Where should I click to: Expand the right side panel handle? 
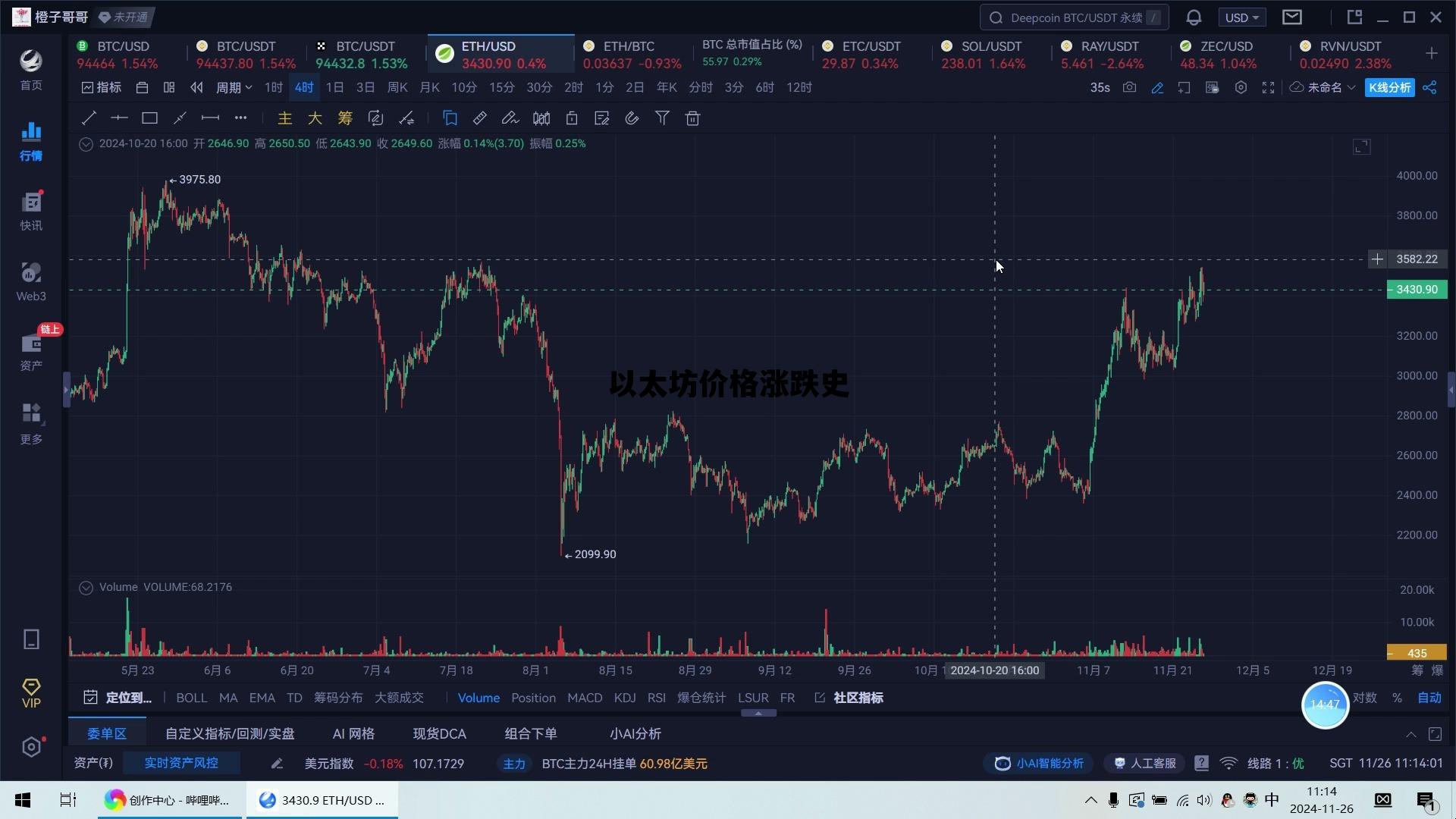click(1451, 390)
